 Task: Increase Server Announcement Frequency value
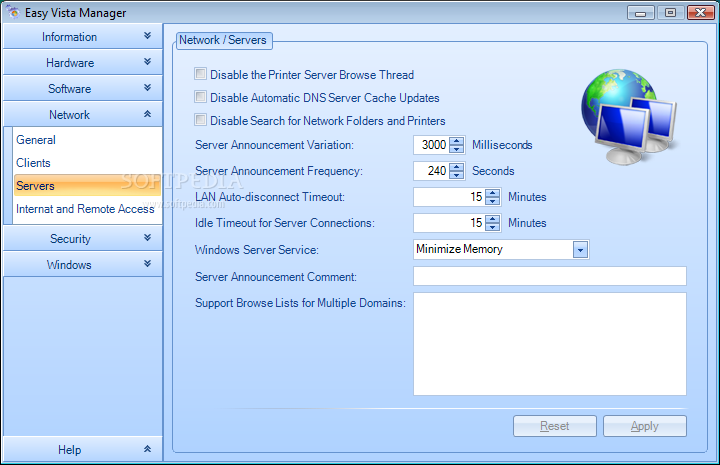click(456, 167)
